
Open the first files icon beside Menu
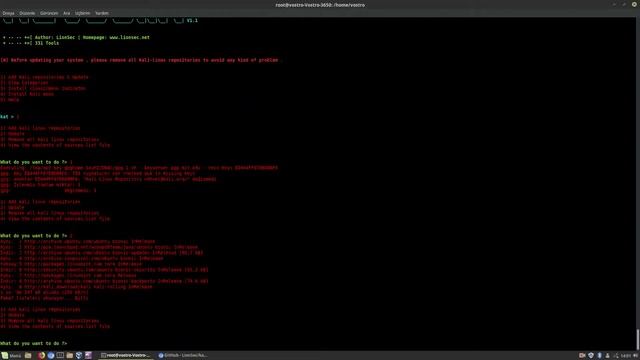pyautogui.click(x=28, y=356)
